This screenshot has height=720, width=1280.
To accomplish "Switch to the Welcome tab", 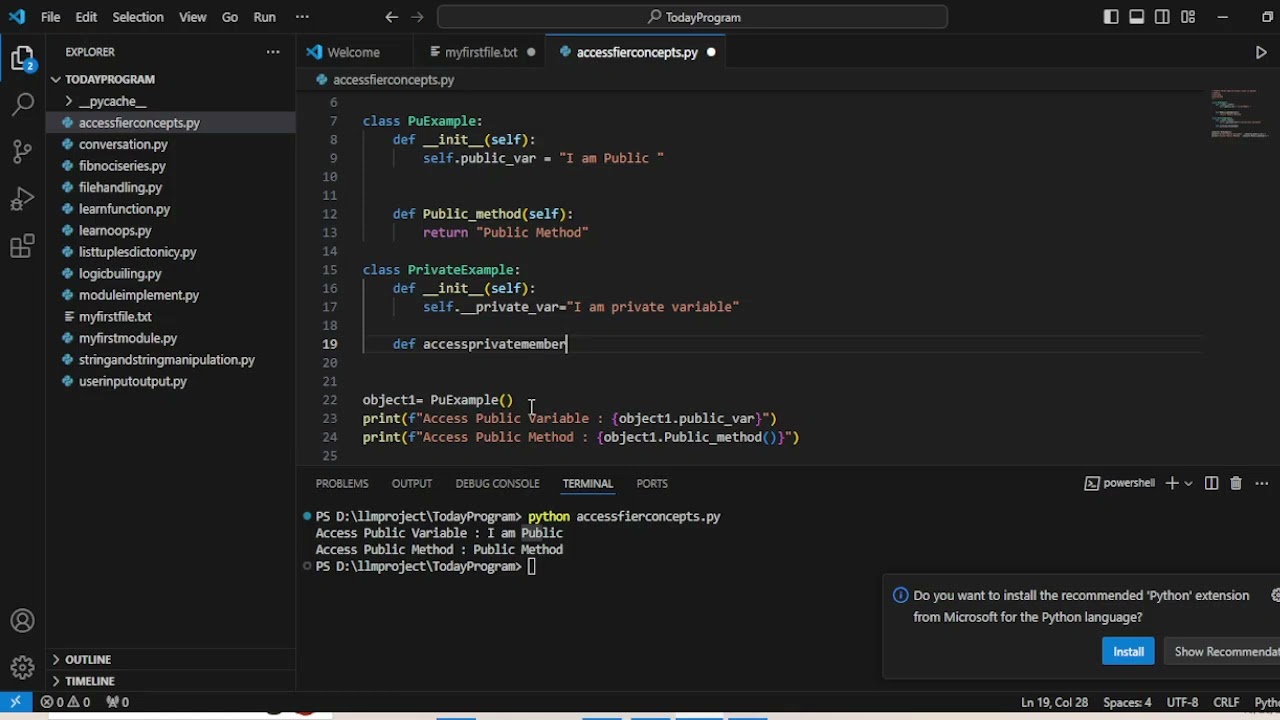I will [x=353, y=52].
